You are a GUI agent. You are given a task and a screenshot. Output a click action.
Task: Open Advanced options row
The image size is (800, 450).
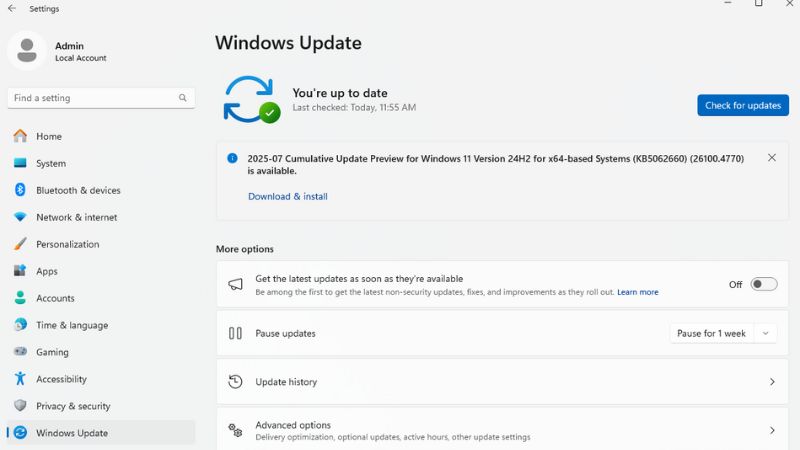(503, 430)
